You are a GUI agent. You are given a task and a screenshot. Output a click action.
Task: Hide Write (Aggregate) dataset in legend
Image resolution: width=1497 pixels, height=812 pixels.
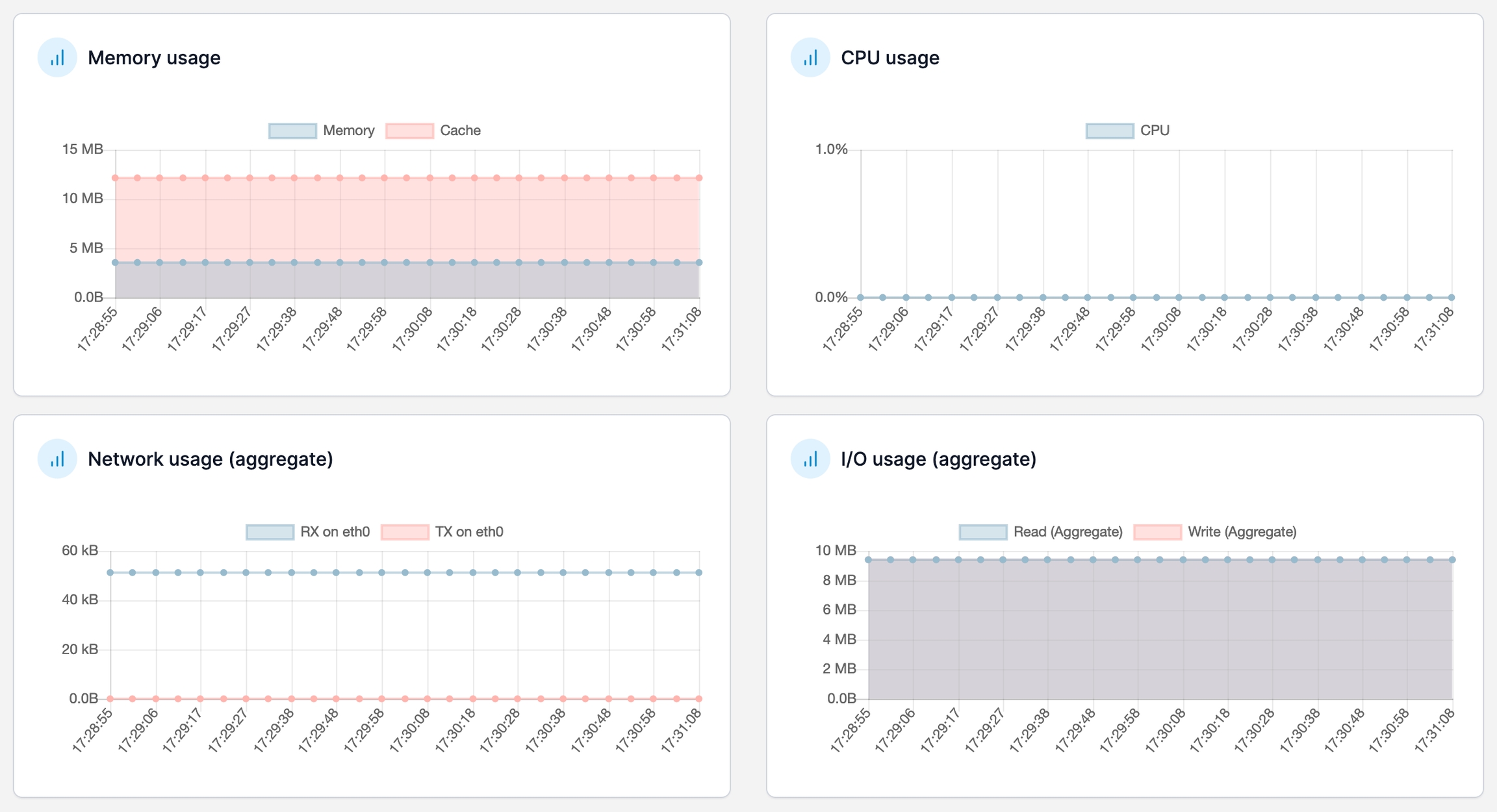(x=1157, y=532)
